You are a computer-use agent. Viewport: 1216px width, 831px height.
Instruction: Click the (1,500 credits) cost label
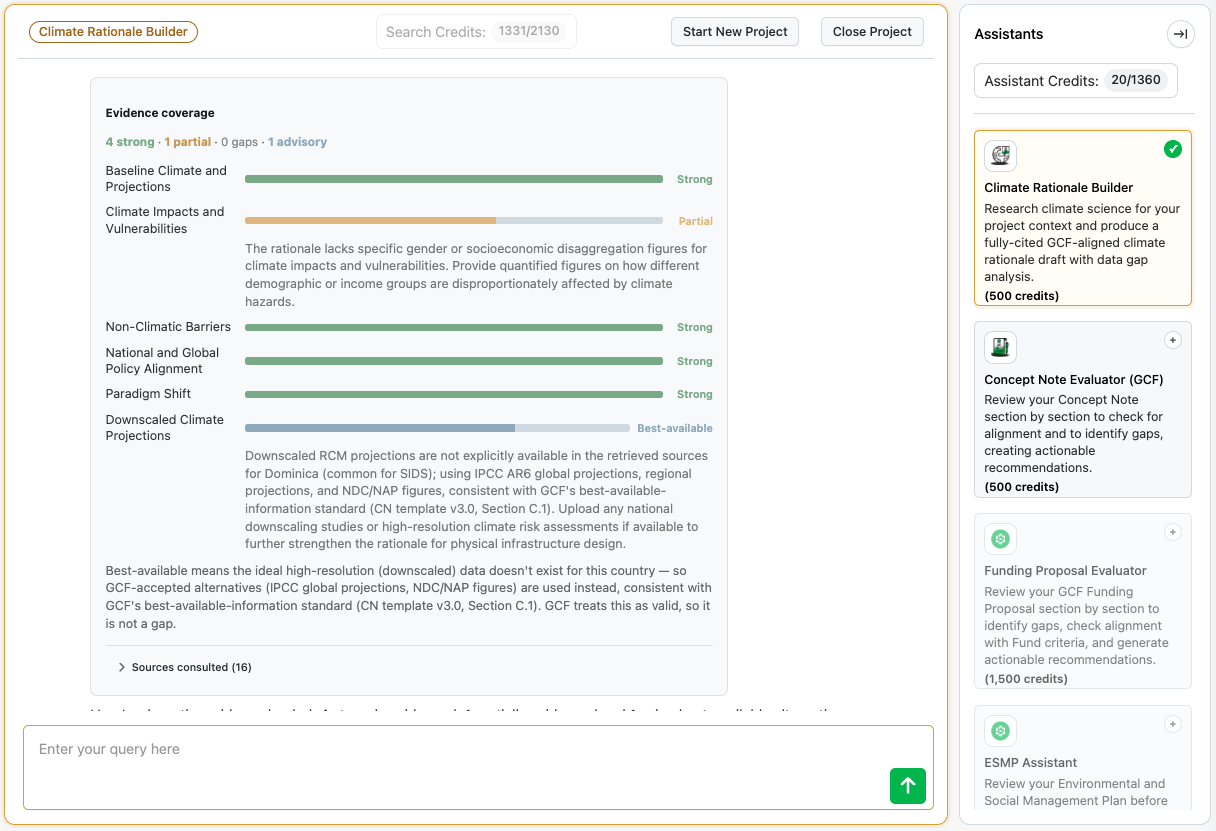pyautogui.click(x=1026, y=679)
